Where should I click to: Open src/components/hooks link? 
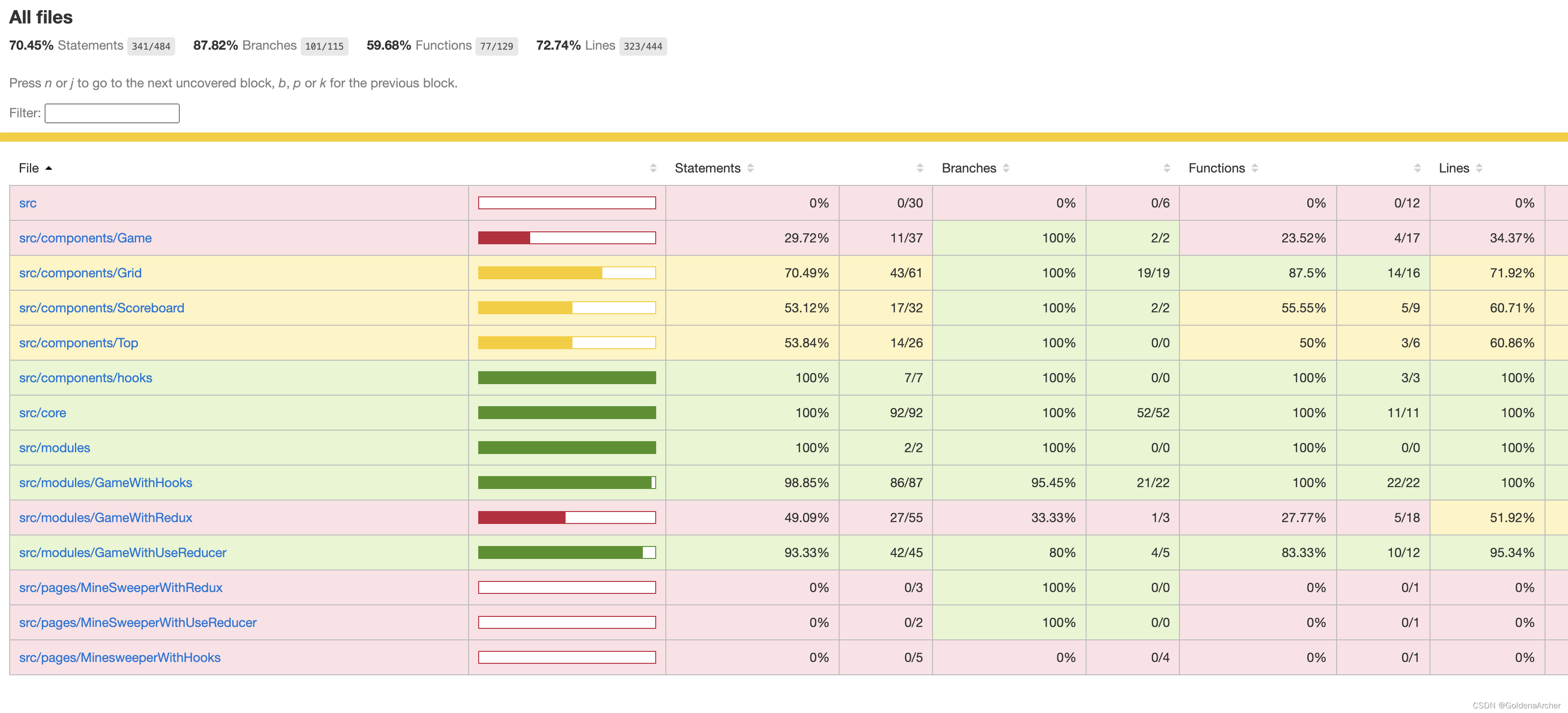(x=86, y=378)
